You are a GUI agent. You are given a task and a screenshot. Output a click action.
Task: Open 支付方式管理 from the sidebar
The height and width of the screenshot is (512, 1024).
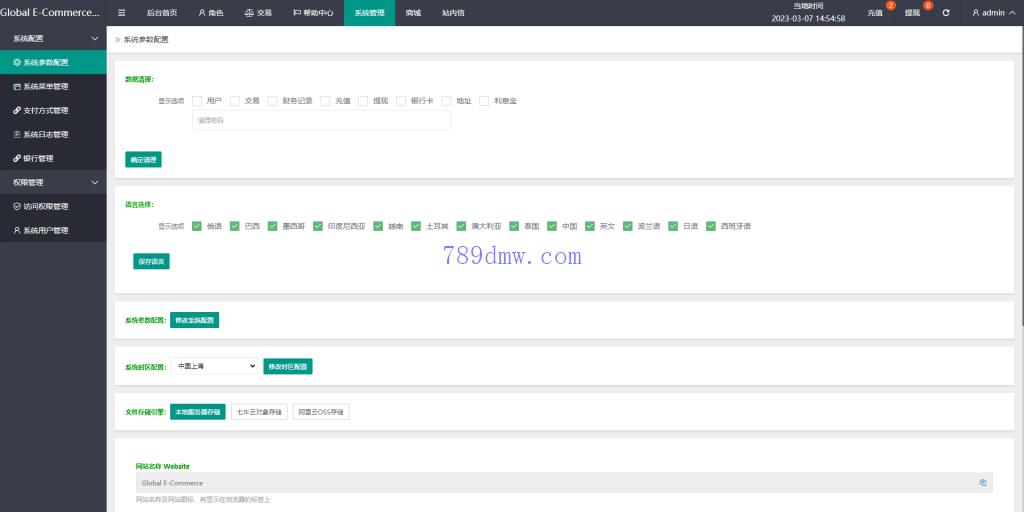coord(45,110)
